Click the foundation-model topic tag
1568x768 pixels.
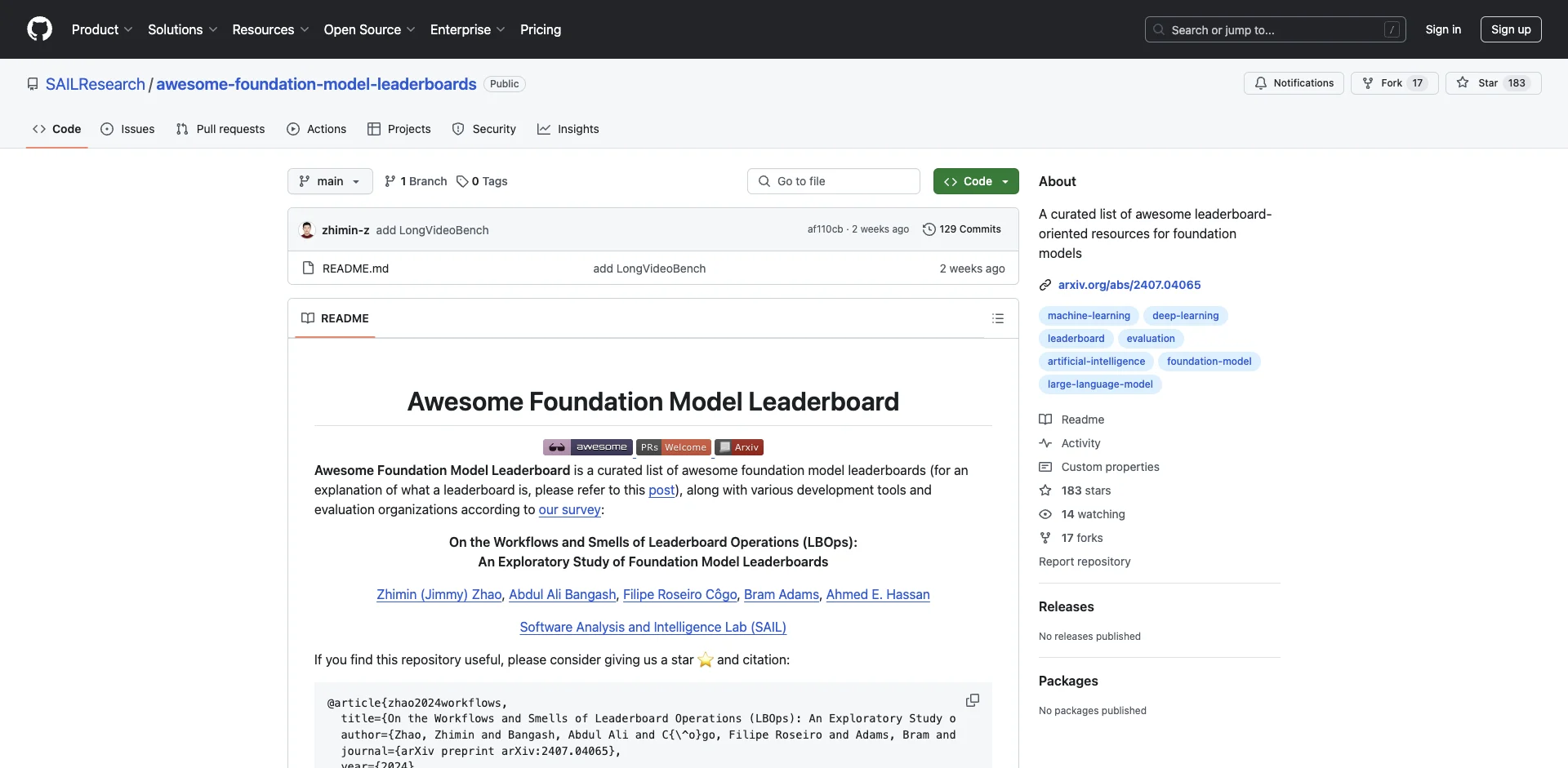[1209, 362]
